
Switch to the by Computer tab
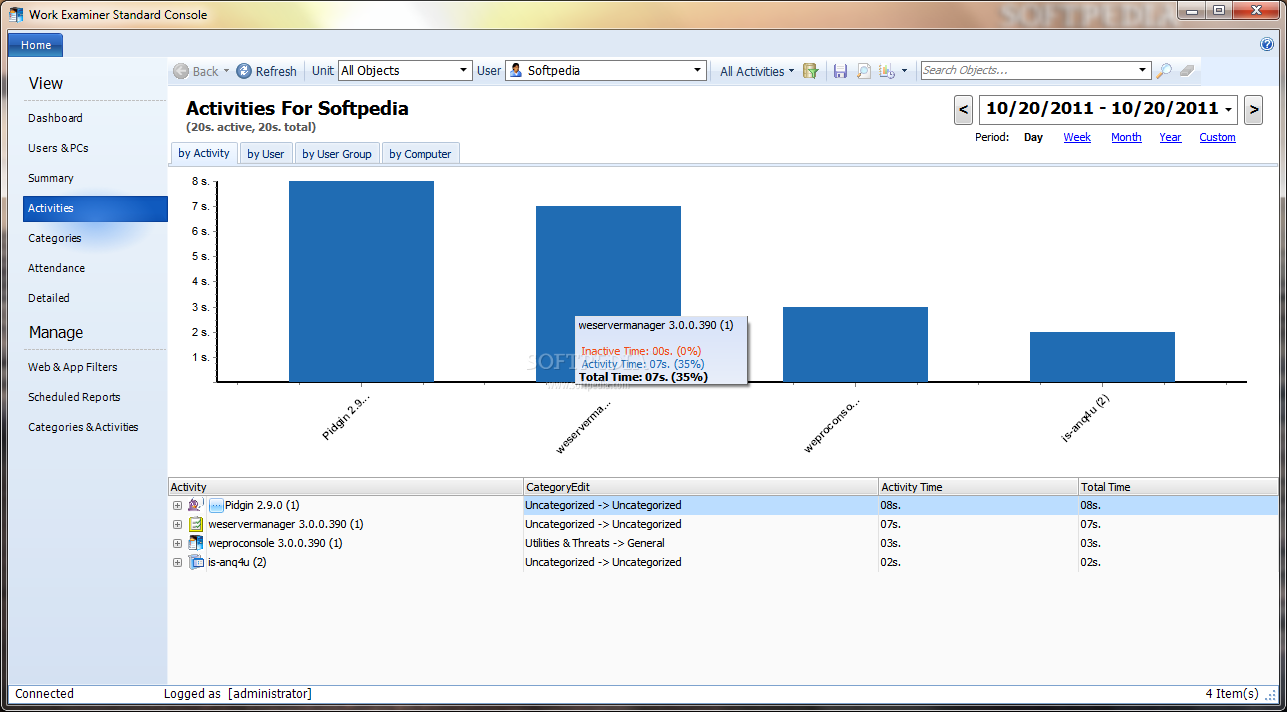pos(420,154)
